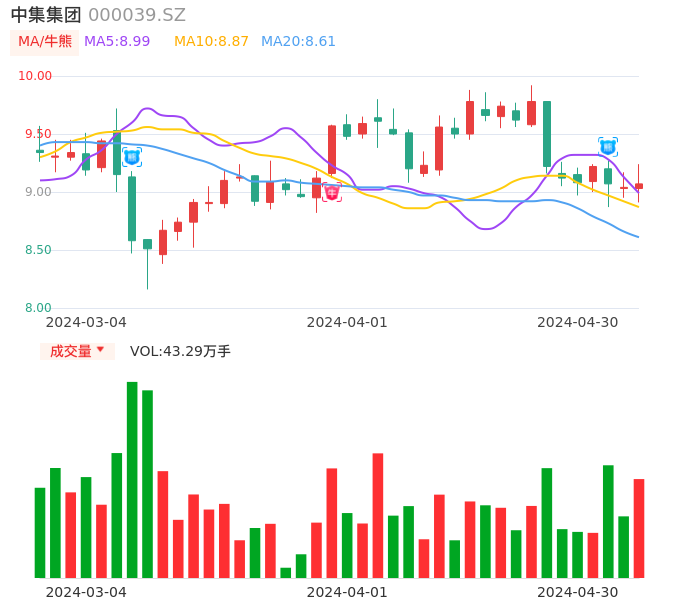The image size is (686, 606).
Task: Click the stock name 中集集团
Action: [x=46, y=15]
